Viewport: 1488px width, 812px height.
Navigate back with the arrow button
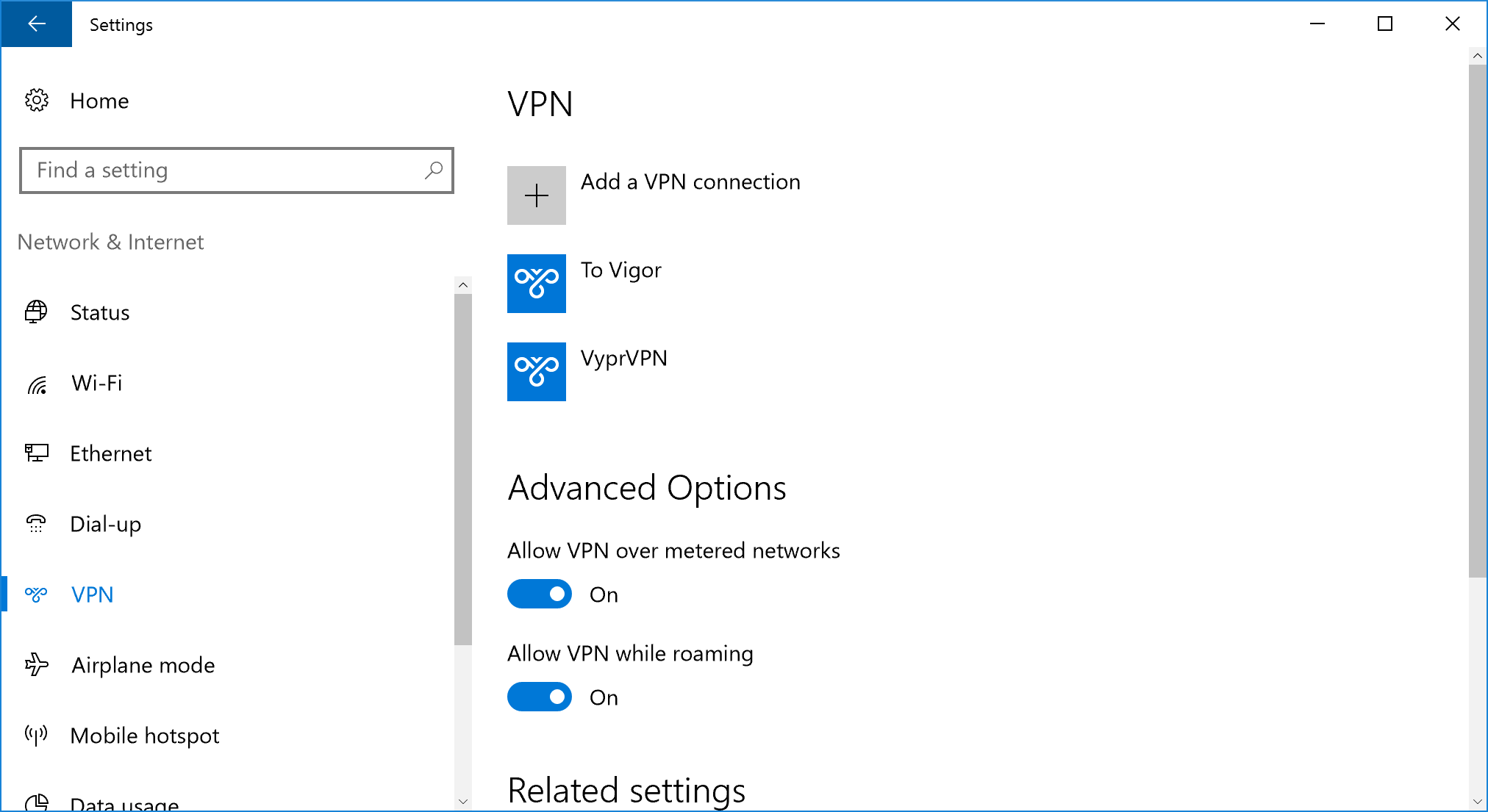point(36,24)
